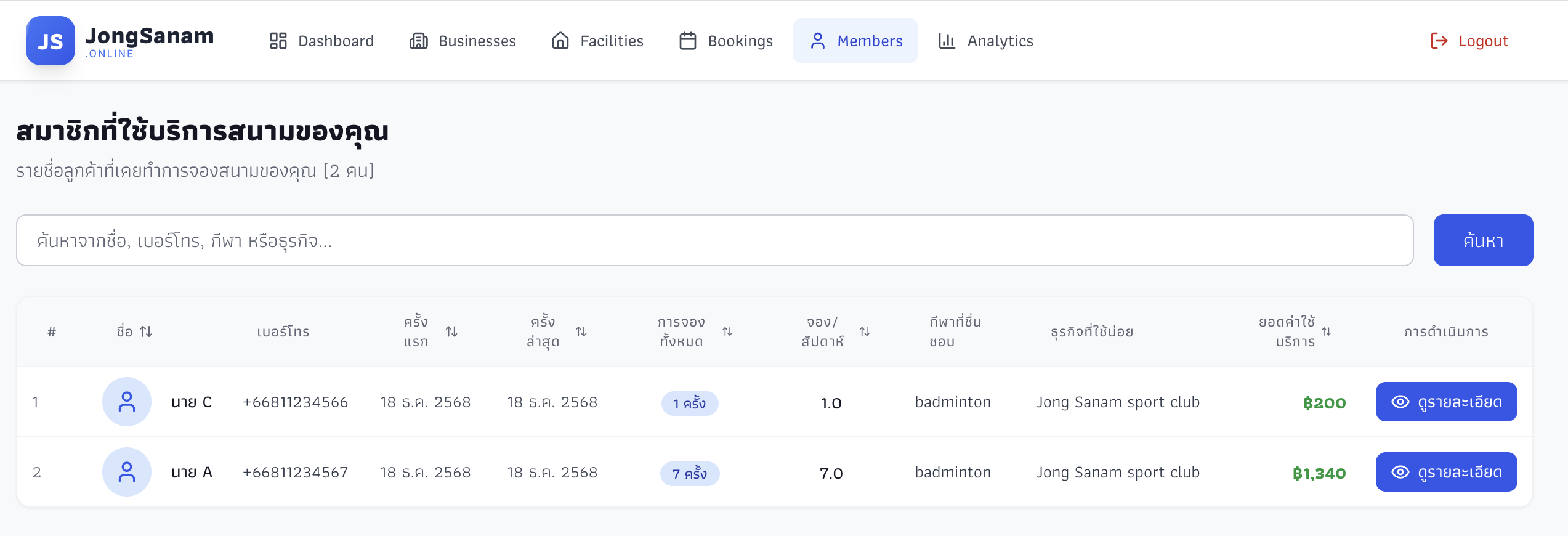Sort by การจองทั้งหมด total bookings

(727, 331)
